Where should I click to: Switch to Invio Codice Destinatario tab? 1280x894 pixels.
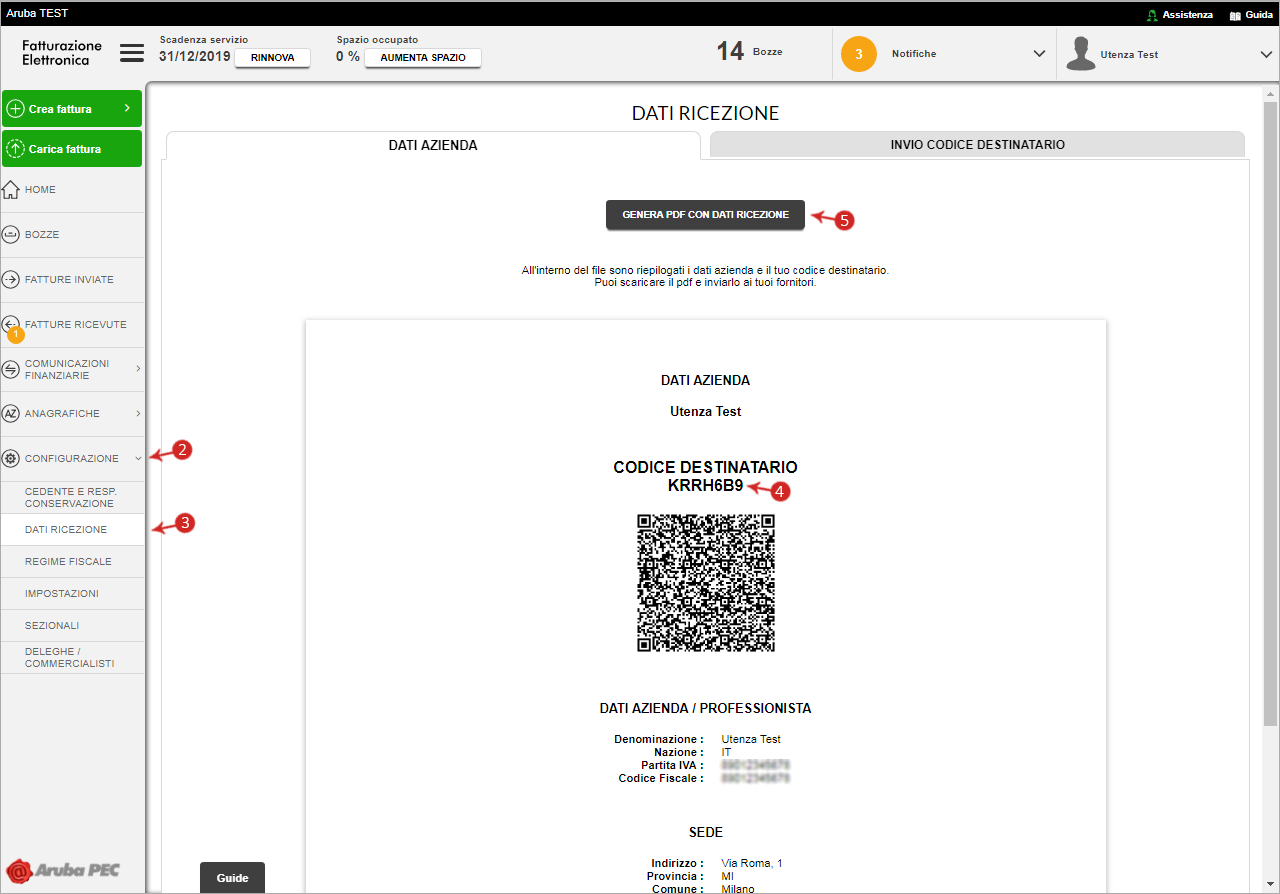point(977,144)
